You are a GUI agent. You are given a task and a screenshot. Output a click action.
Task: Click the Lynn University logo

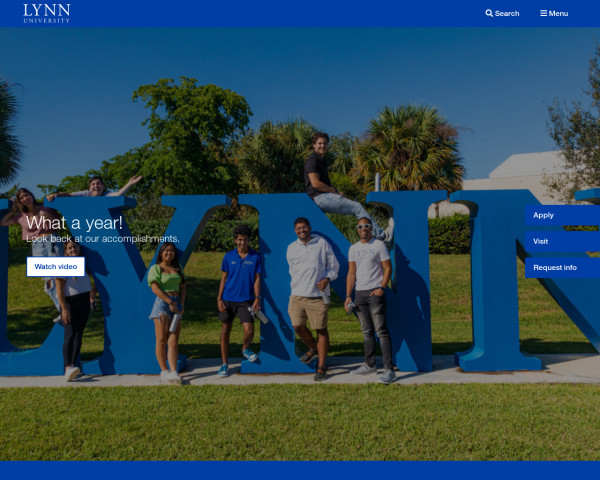pos(47,13)
